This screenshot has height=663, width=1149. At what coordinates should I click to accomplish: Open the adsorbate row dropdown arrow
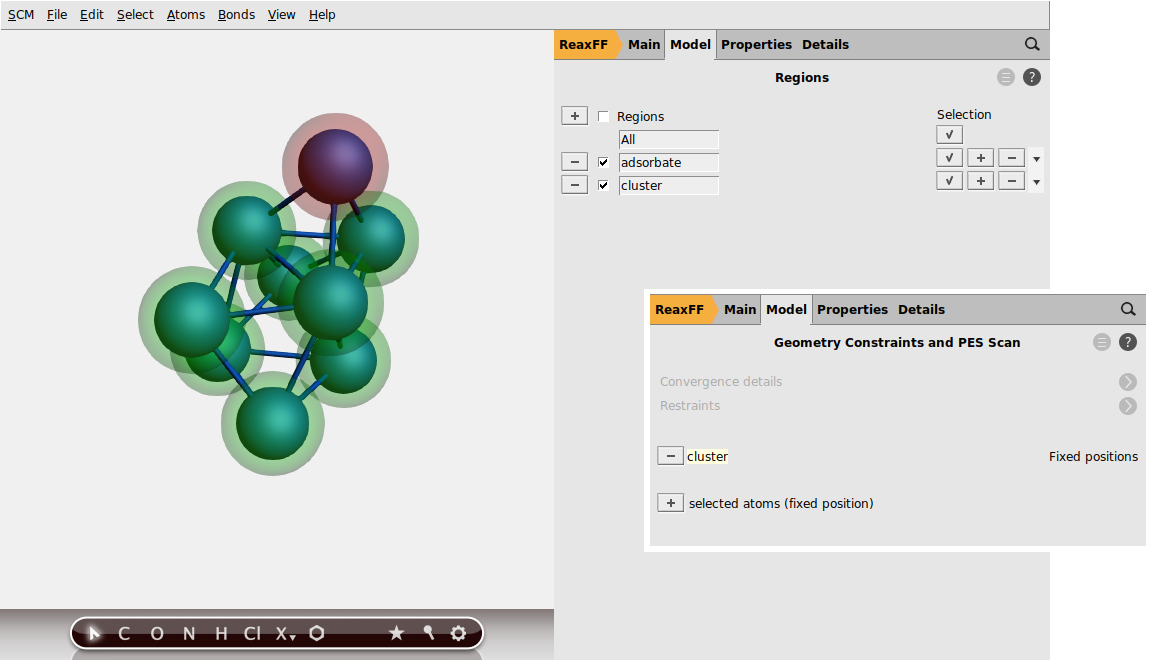1037,159
